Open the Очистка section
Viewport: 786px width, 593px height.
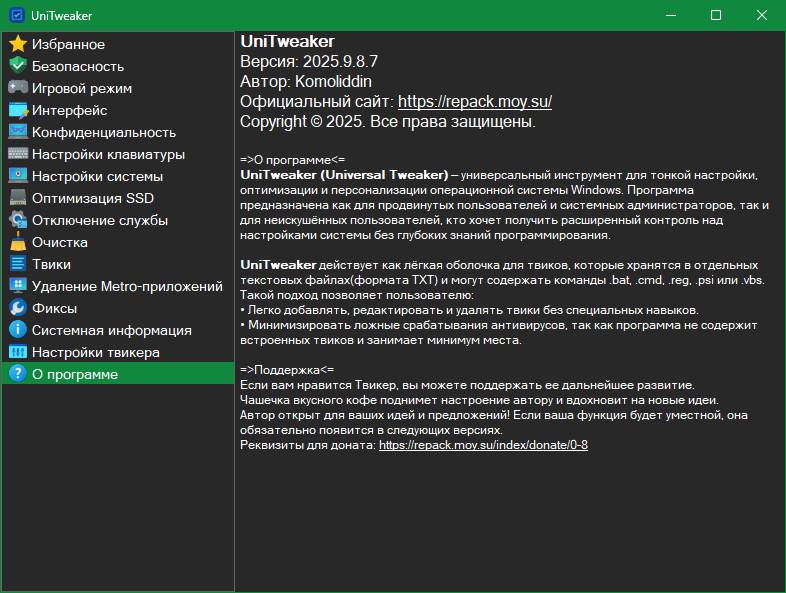pos(118,242)
